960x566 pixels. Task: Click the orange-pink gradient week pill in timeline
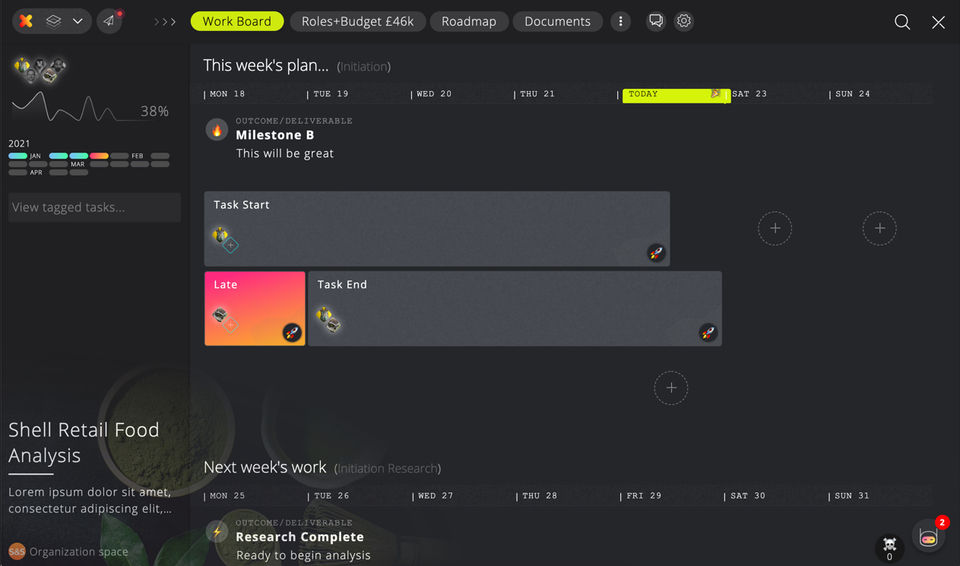coord(99,156)
